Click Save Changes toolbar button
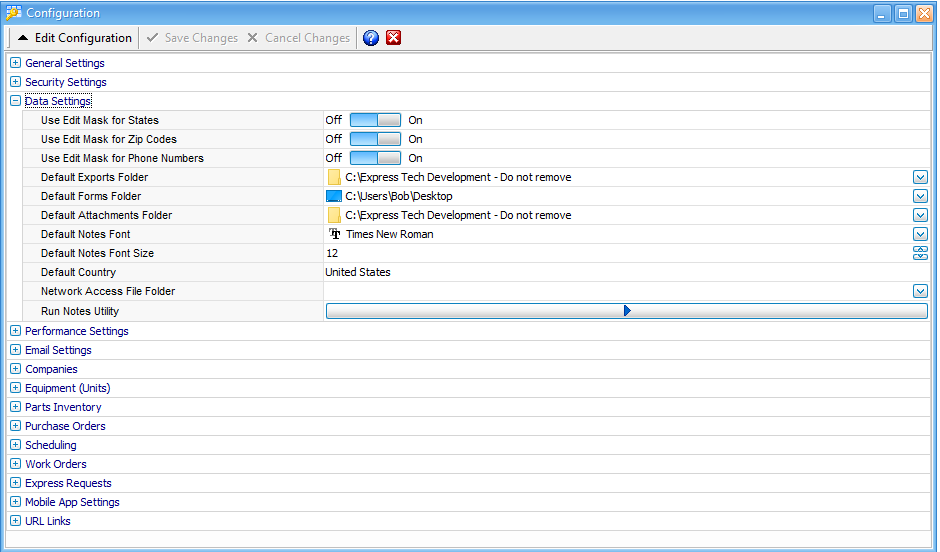The image size is (940, 552). [x=192, y=38]
